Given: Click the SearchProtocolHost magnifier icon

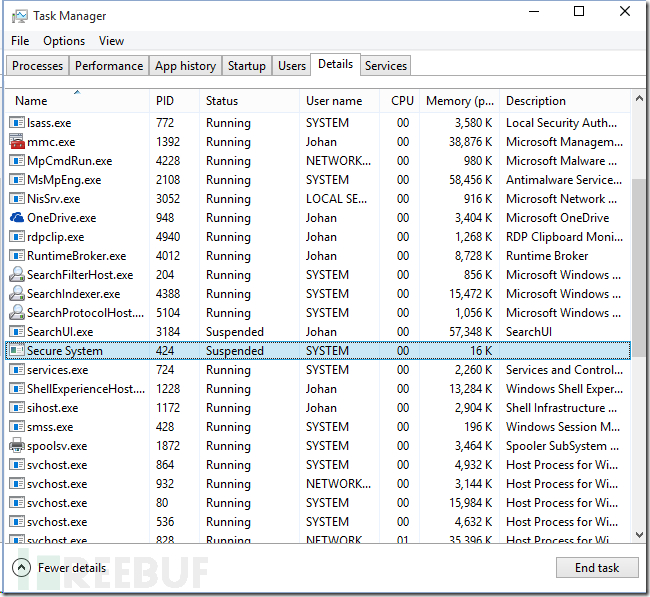Looking at the screenshot, I should pos(17,313).
